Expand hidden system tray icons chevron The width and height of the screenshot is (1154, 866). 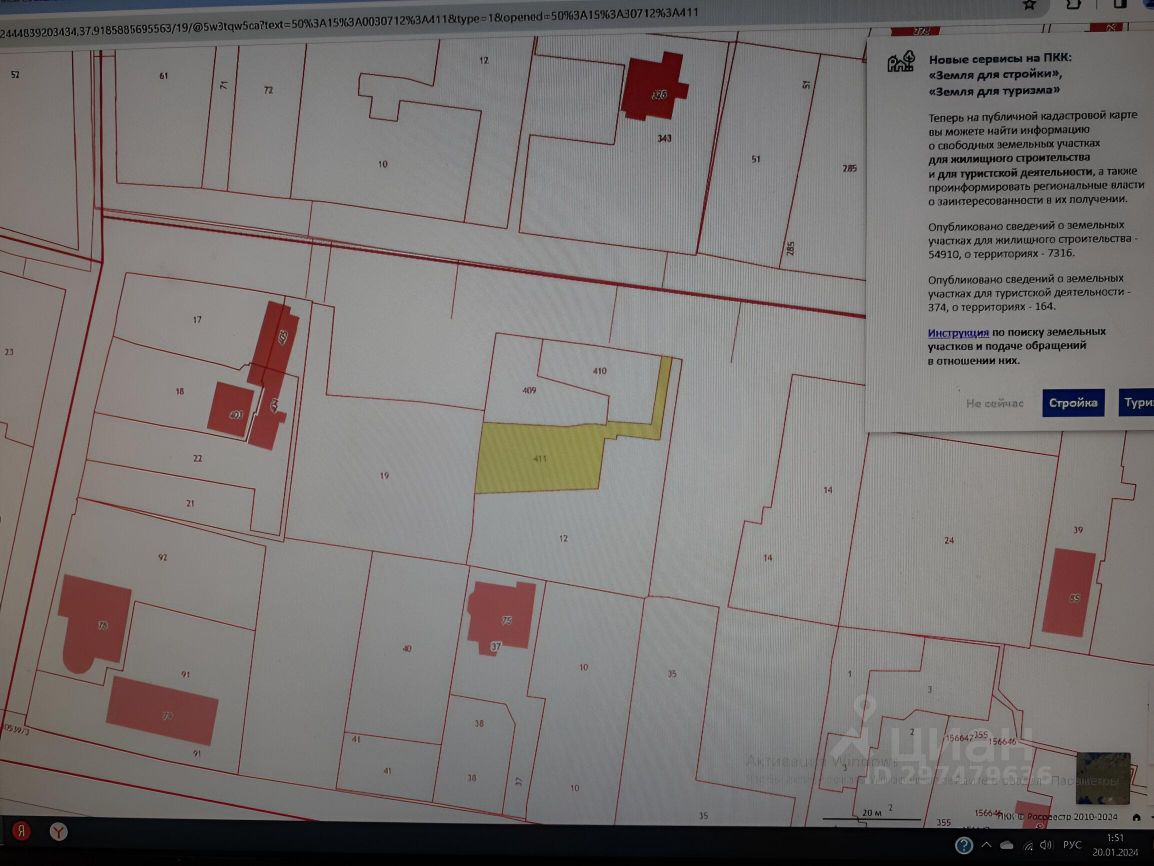(986, 845)
